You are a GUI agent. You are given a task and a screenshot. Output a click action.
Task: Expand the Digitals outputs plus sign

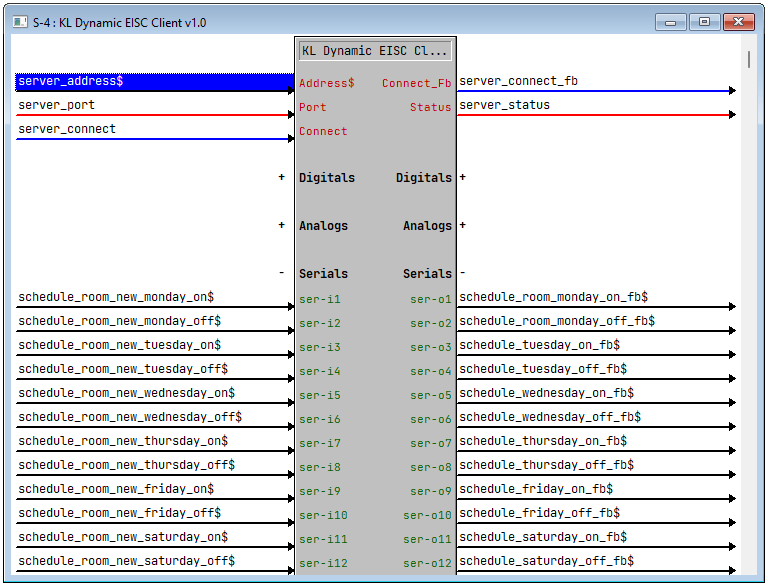[463, 177]
